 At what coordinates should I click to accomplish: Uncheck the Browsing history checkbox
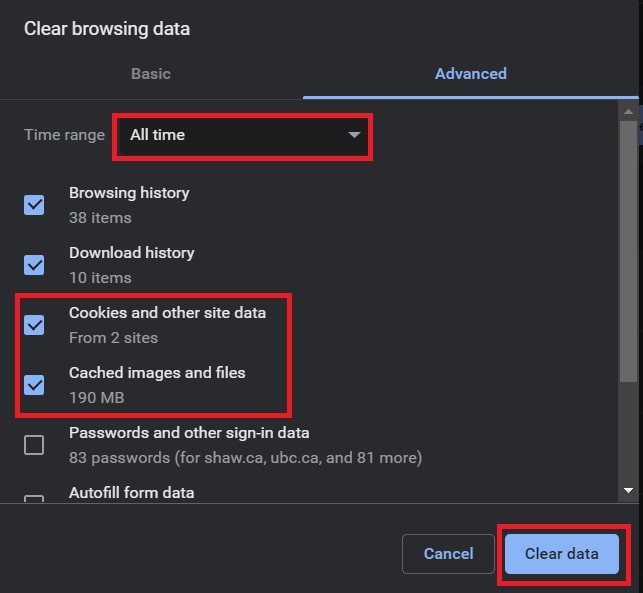(x=34, y=205)
